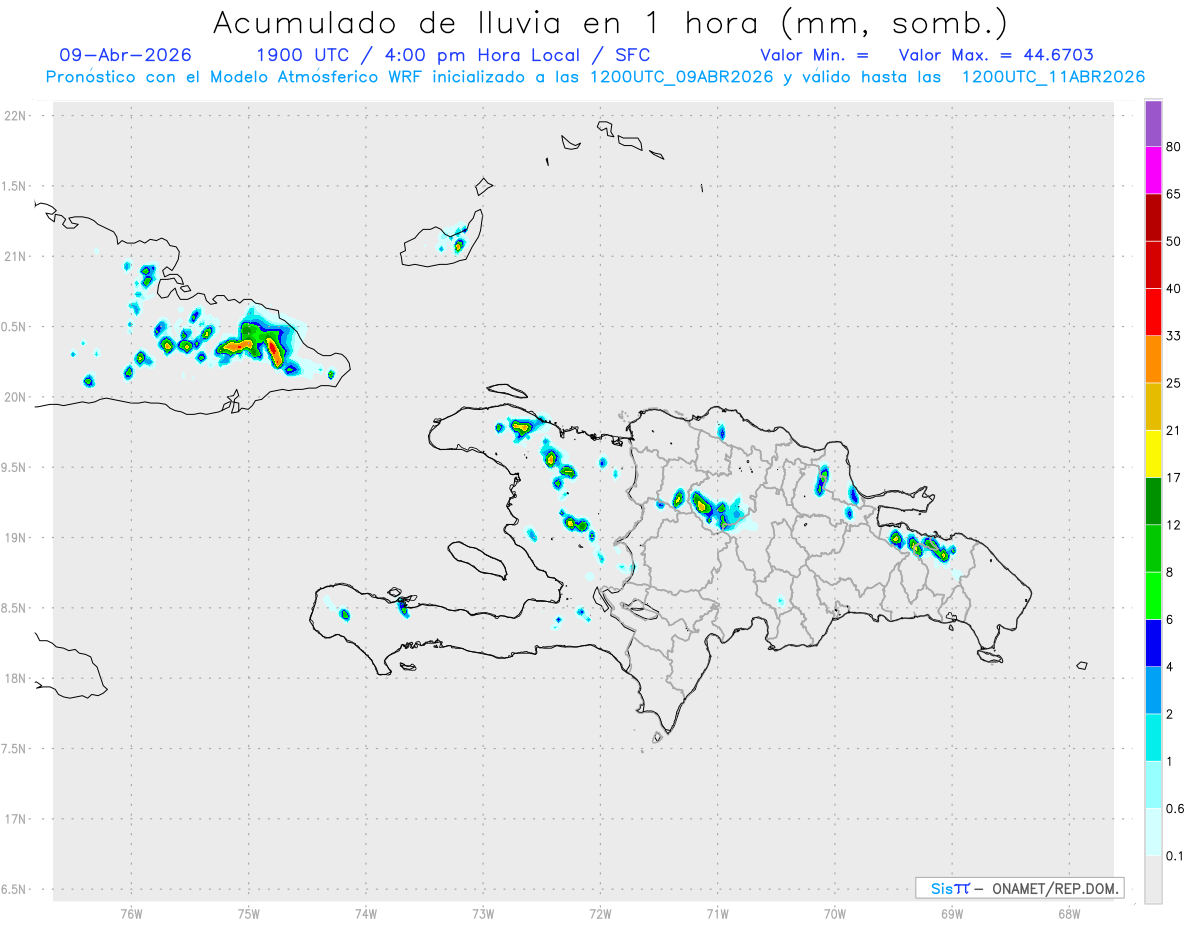Click the 72W longitude axis label
This screenshot has height=927, width=1200.
pos(600,913)
